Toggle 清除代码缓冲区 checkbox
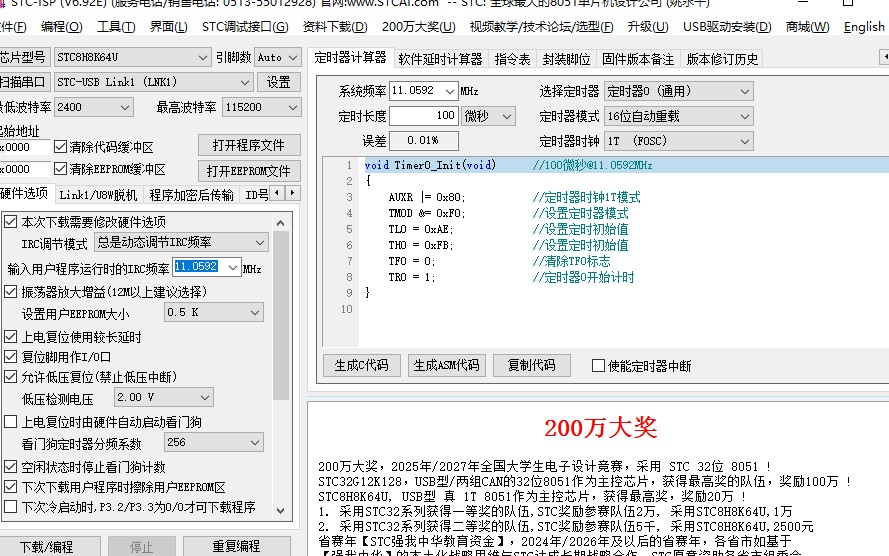 pos(60,147)
